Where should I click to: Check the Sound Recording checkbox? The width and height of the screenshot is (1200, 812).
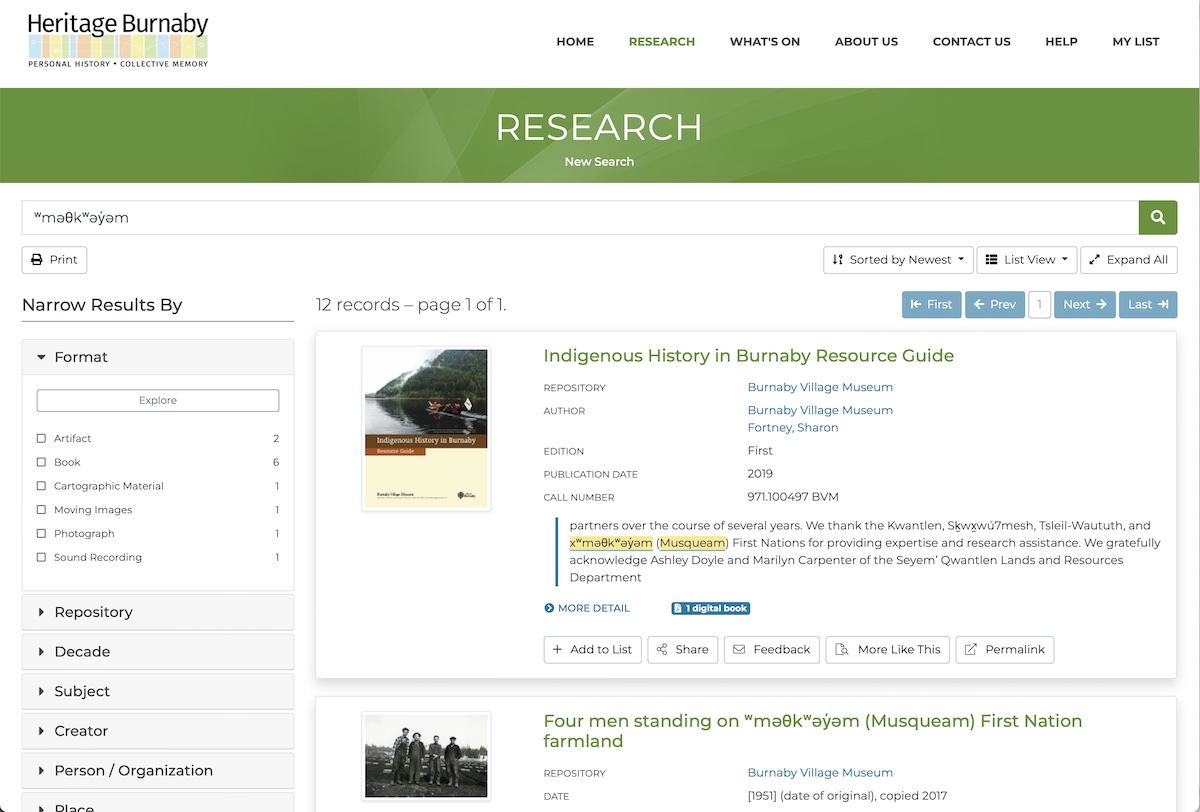click(41, 558)
